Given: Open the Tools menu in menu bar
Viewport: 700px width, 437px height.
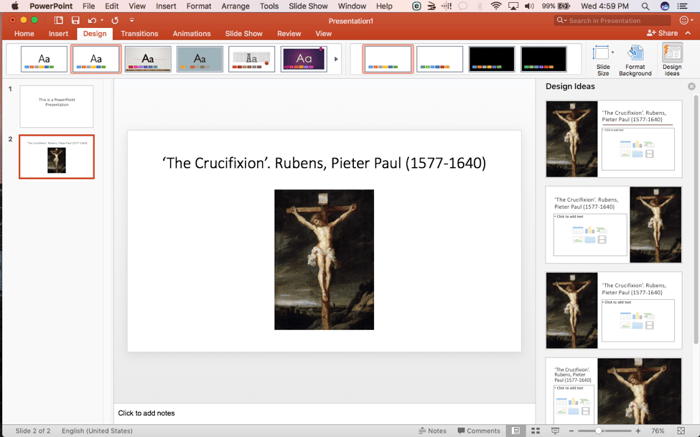Looking at the screenshot, I should pos(269,6).
